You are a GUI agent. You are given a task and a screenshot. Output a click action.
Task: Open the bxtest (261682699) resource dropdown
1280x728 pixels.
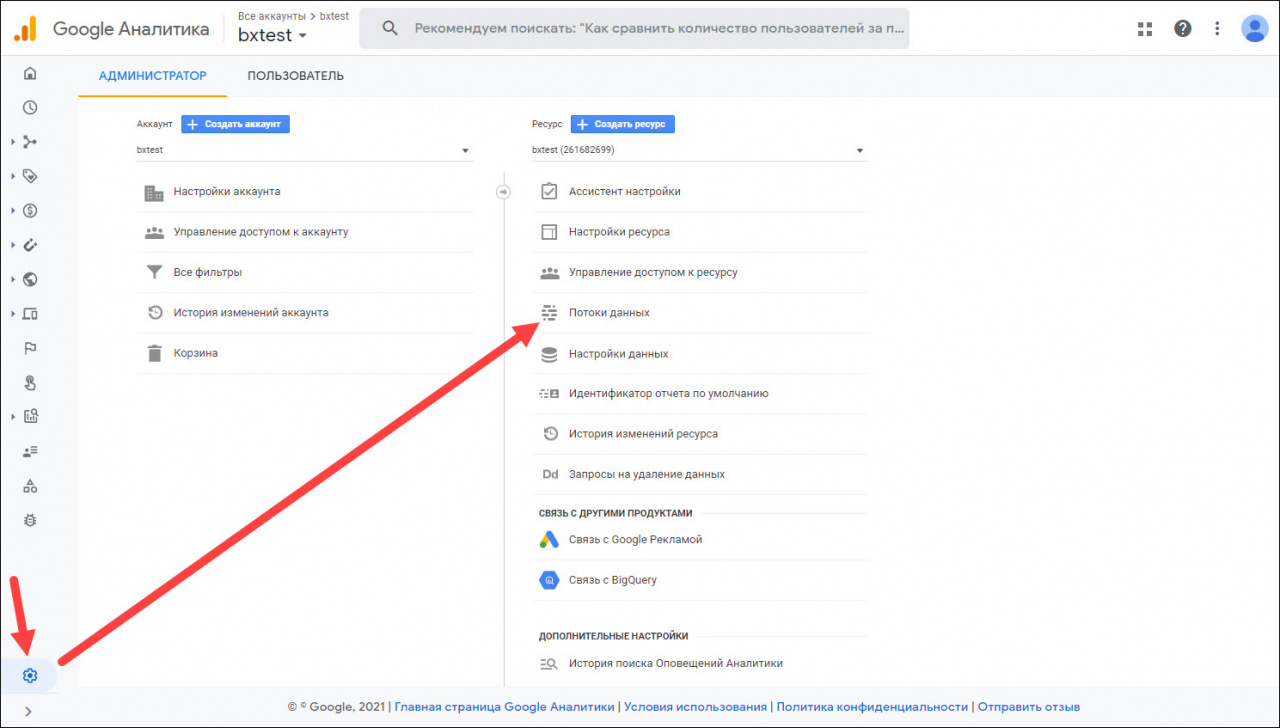[699, 150]
